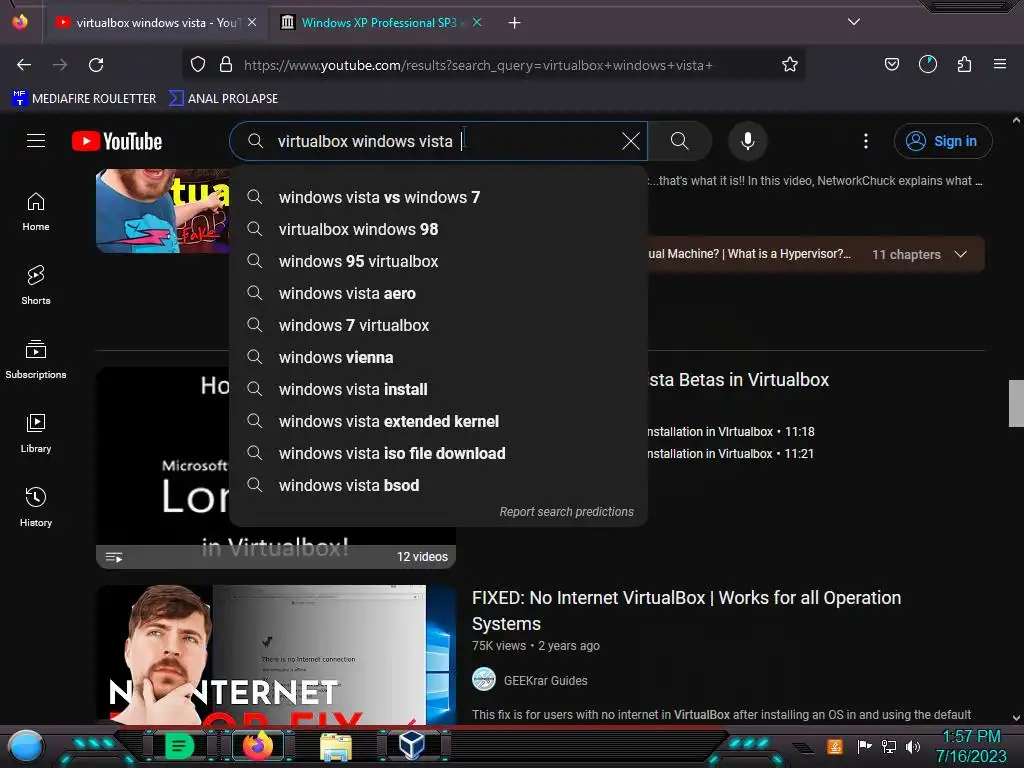
Task: Select suggestion windows vista iso file download
Action: [x=438, y=453]
